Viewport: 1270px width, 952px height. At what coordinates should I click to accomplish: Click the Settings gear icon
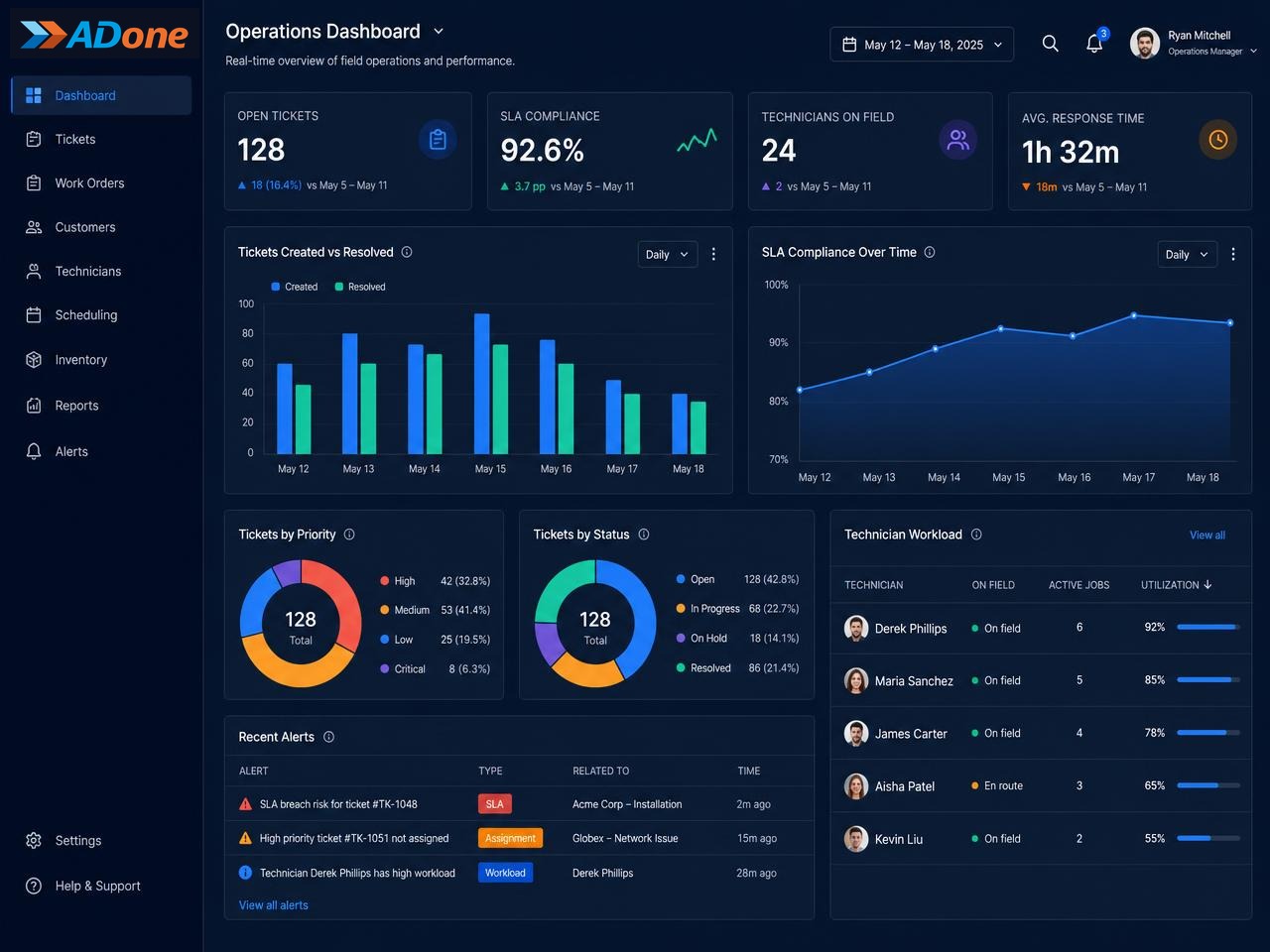[34, 840]
